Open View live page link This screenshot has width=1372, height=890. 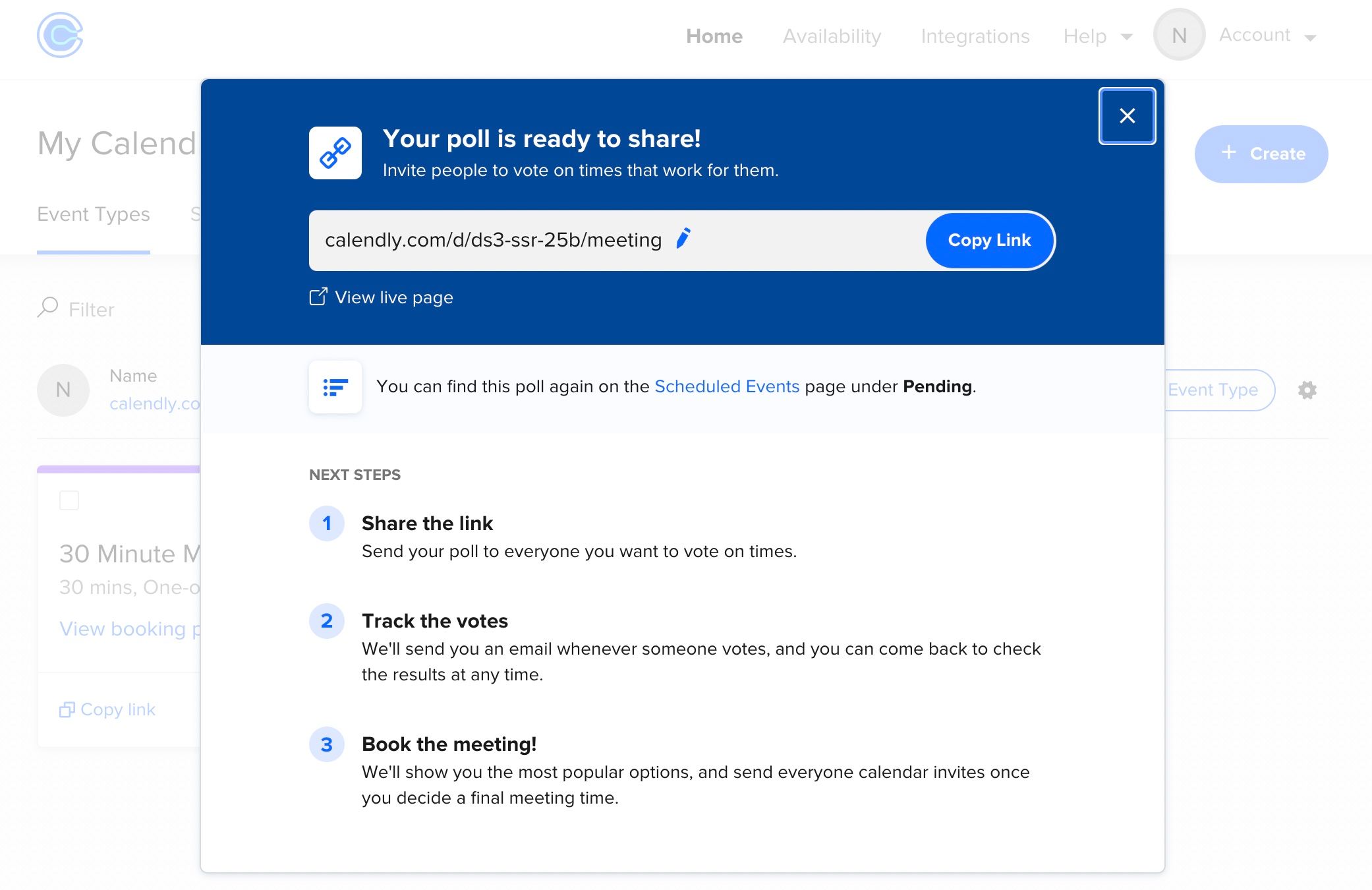pos(394,297)
